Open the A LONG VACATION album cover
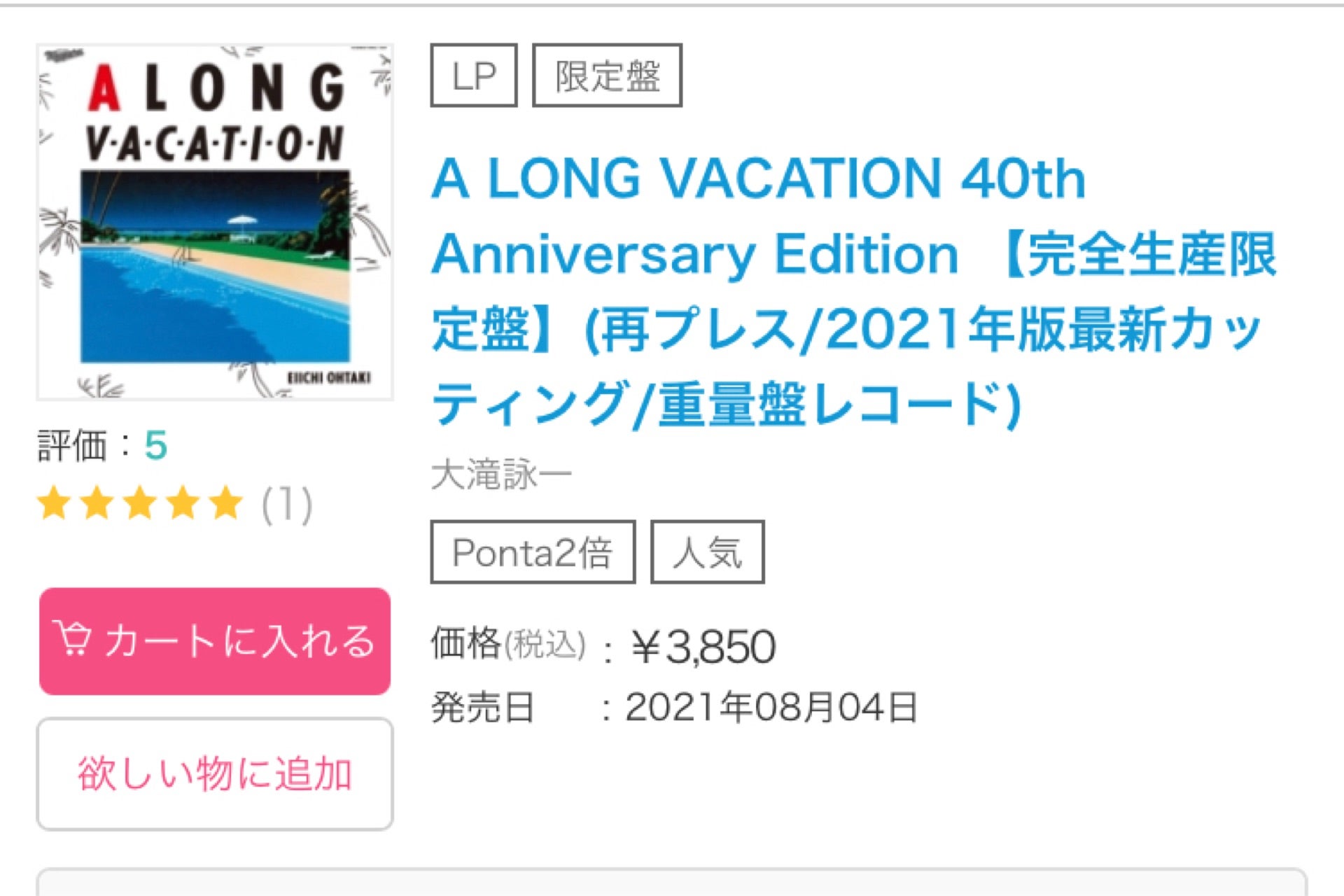 (x=215, y=222)
